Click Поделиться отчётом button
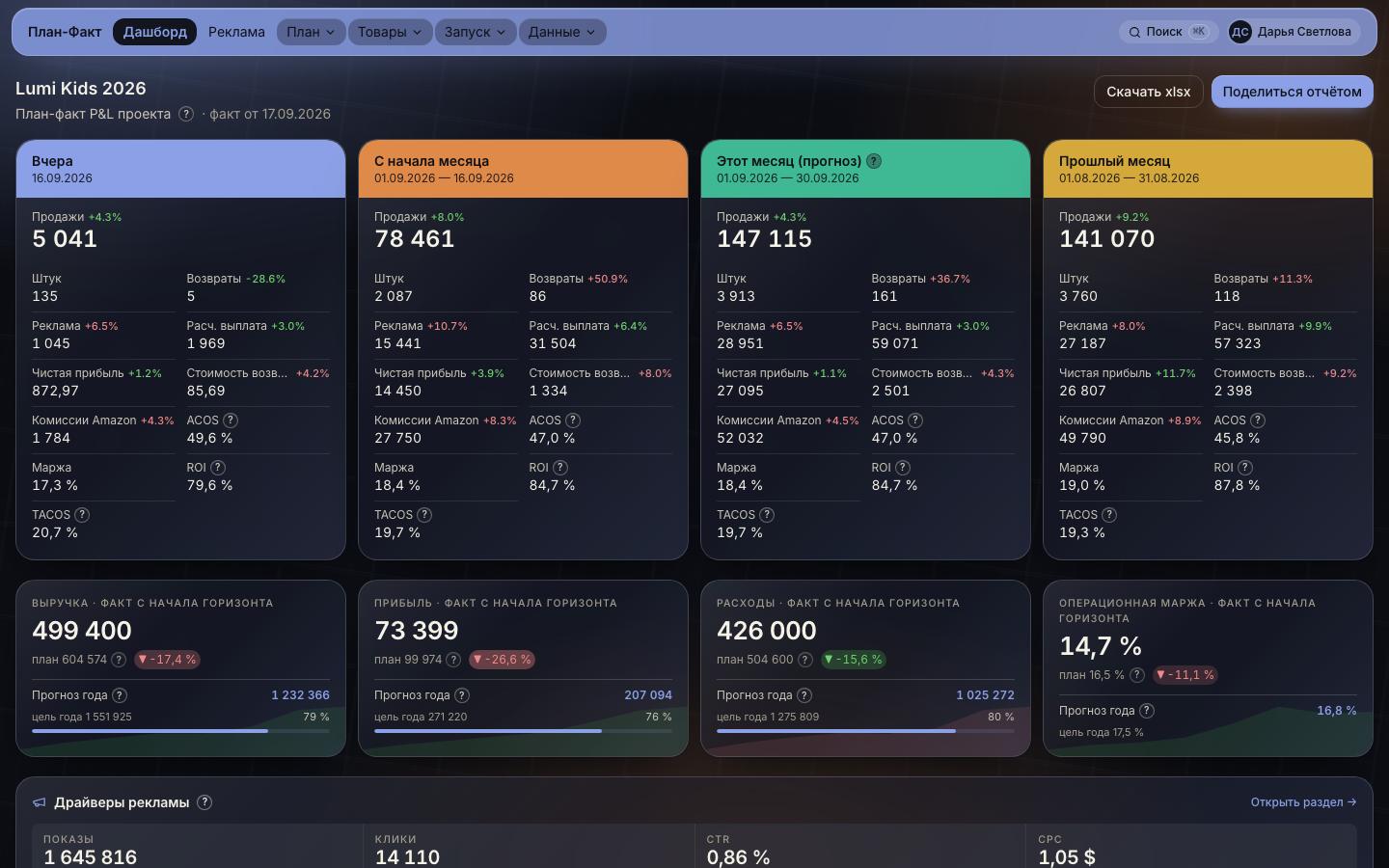The width and height of the screenshot is (1389, 868). [1293, 92]
